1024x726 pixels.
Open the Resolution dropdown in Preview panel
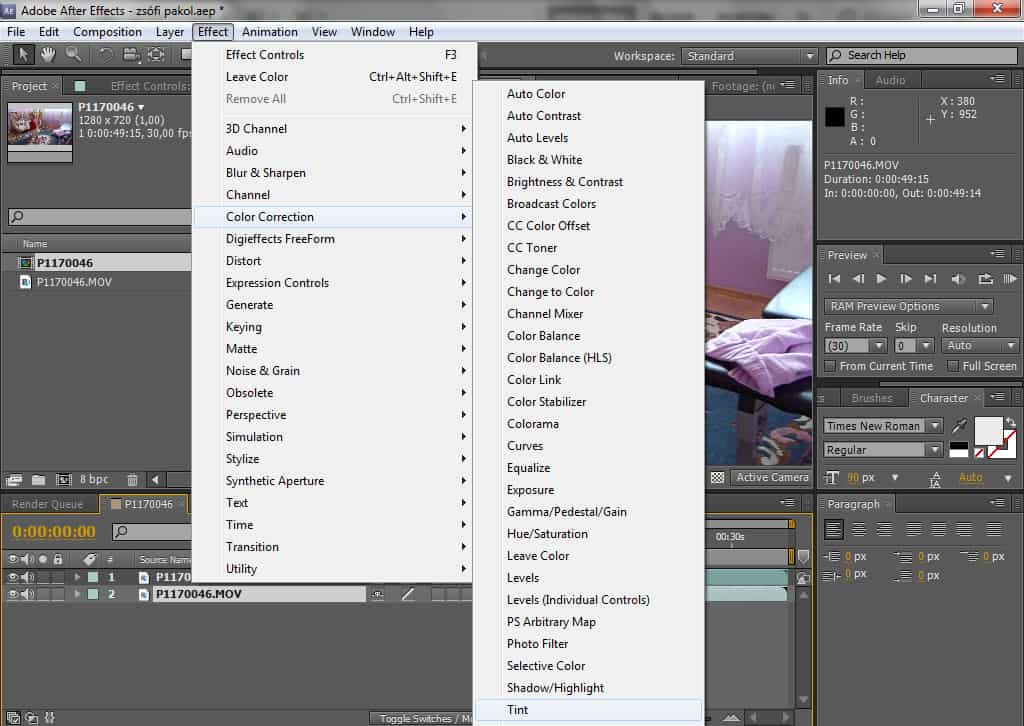(980, 345)
